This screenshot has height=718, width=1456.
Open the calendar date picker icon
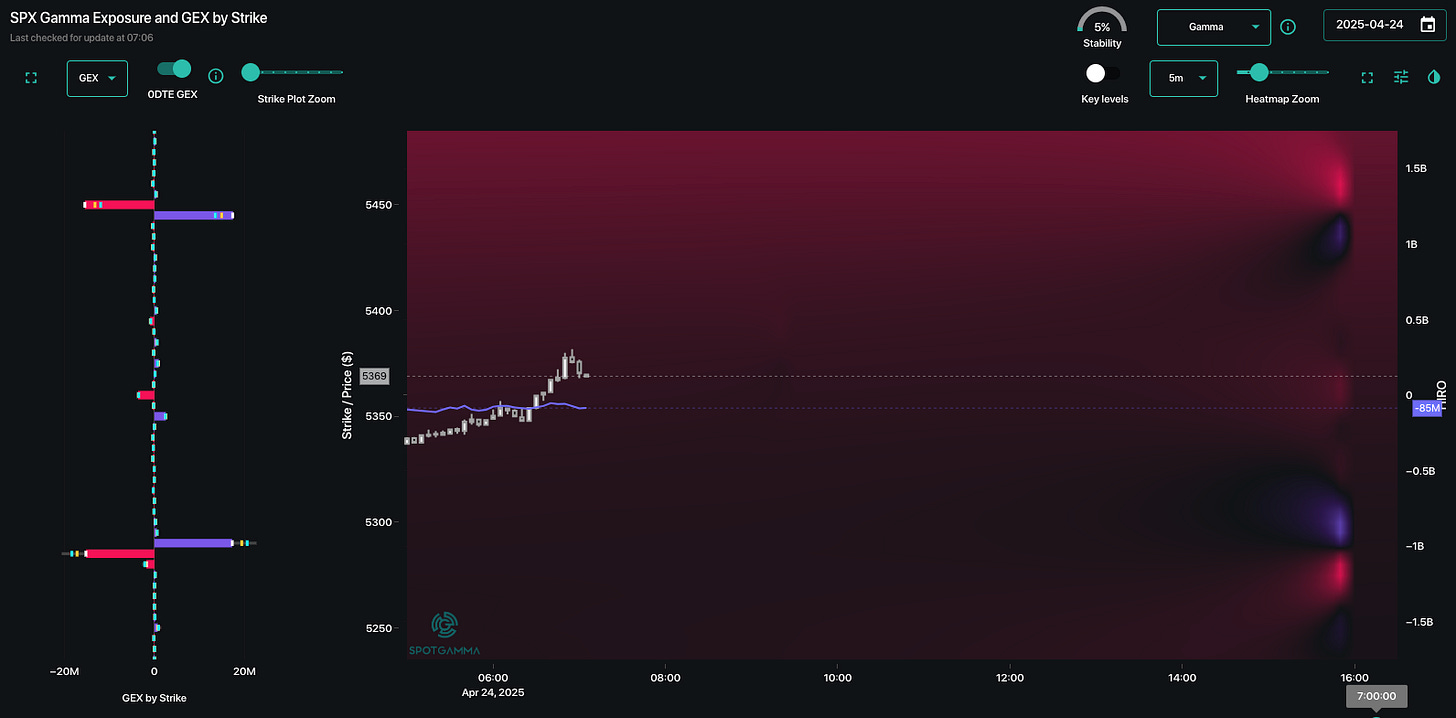click(x=1428, y=25)
